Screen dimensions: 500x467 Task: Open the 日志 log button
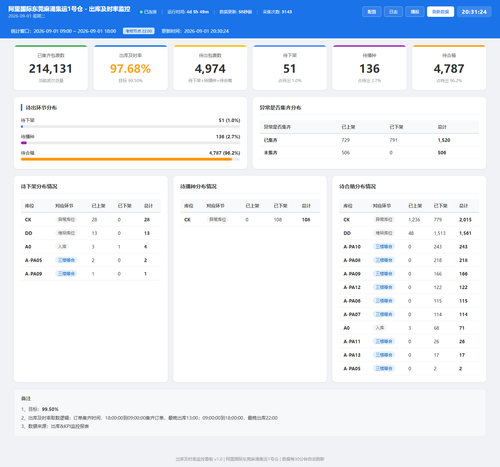point(393,12)
